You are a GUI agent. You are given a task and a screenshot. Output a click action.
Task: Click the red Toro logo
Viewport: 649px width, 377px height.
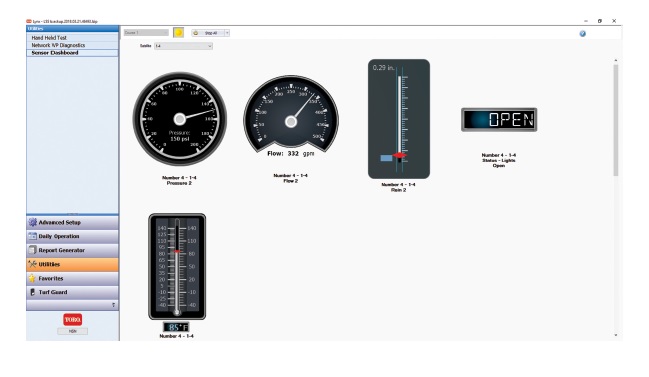coord(72,319)
